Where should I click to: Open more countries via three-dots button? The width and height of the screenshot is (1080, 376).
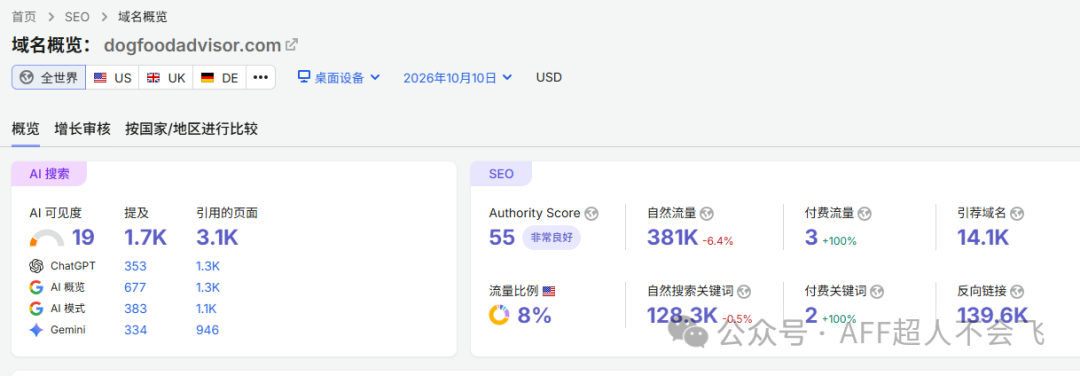point(260,77)
